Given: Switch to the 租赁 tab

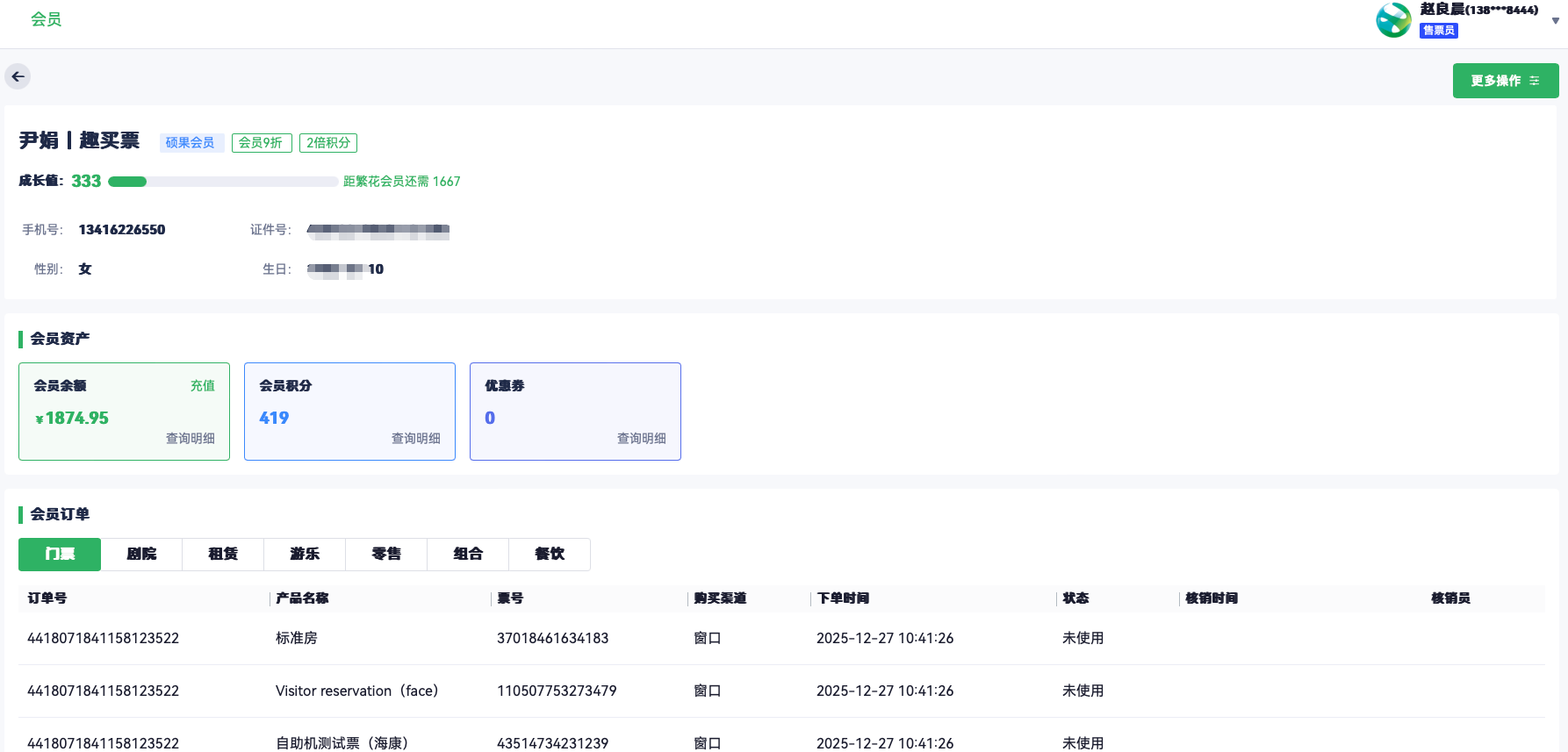Looking at the screenshot, I should pos(223,554).
